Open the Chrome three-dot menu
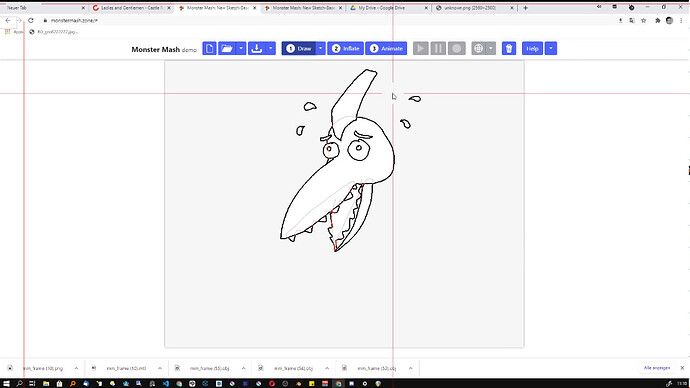The height and width of the screenshot is (388, 690). [681, 20]
